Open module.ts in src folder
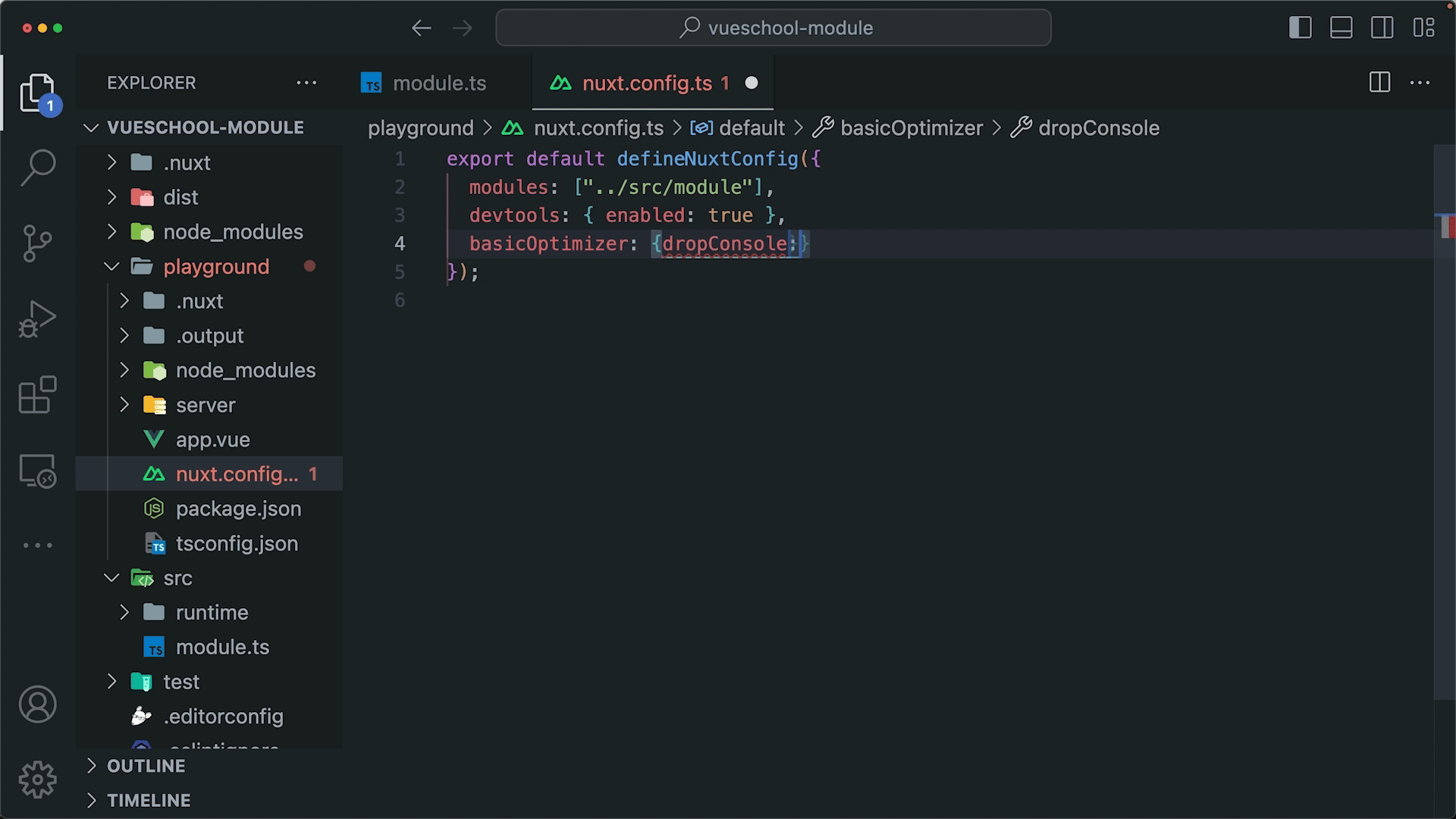The width and height of the screenshot is (1456, 819). pyautogui.click(x=209, y=647)
